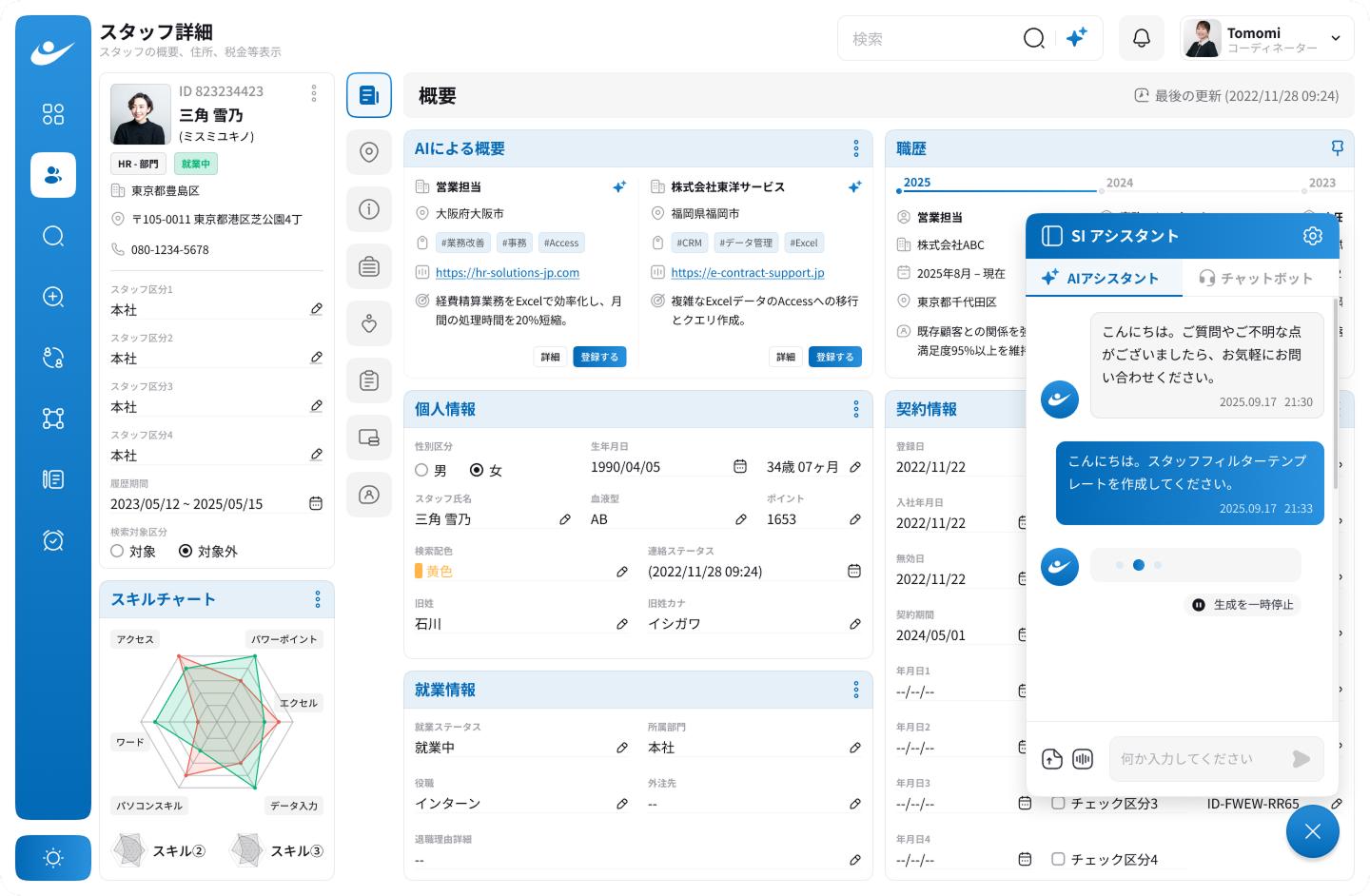Click the 黄色 search color swatch

[419, 572]
